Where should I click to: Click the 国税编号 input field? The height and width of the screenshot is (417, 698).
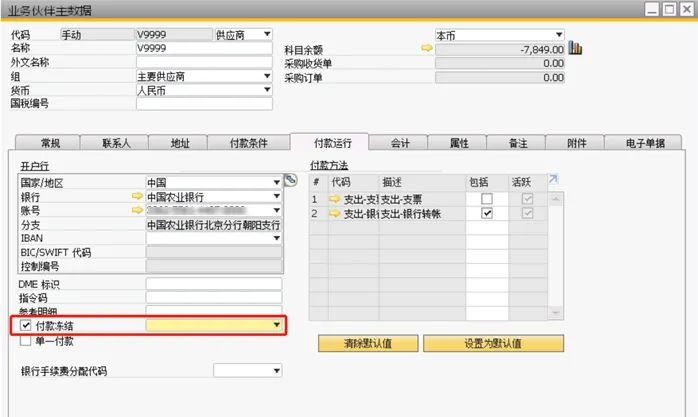coord(204,104)
